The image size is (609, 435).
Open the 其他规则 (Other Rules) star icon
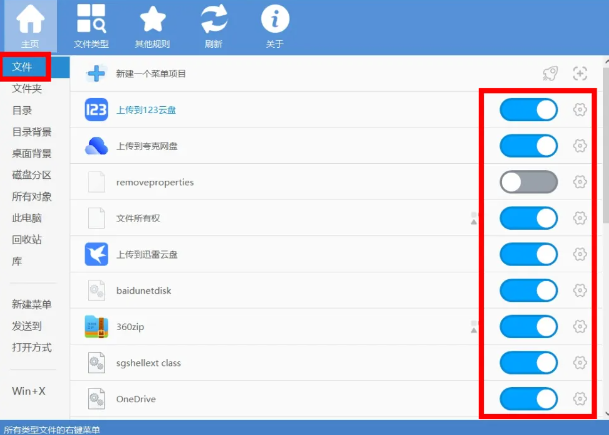click(x=152, y=25)
